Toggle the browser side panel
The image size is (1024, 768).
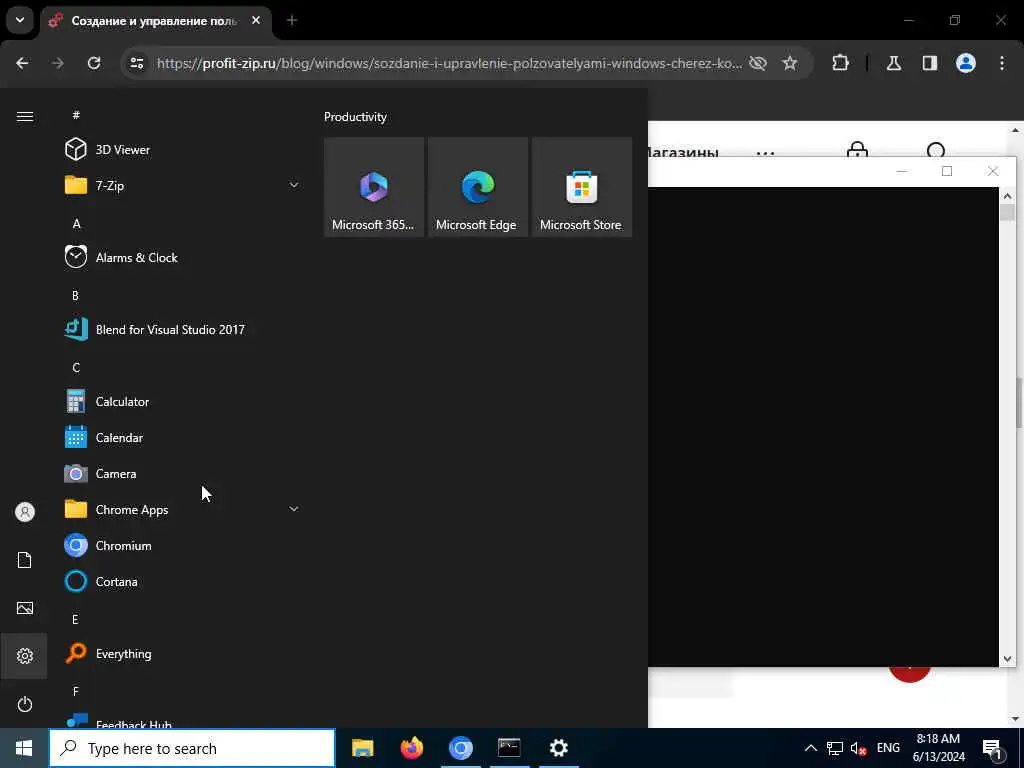click(930, 63)
